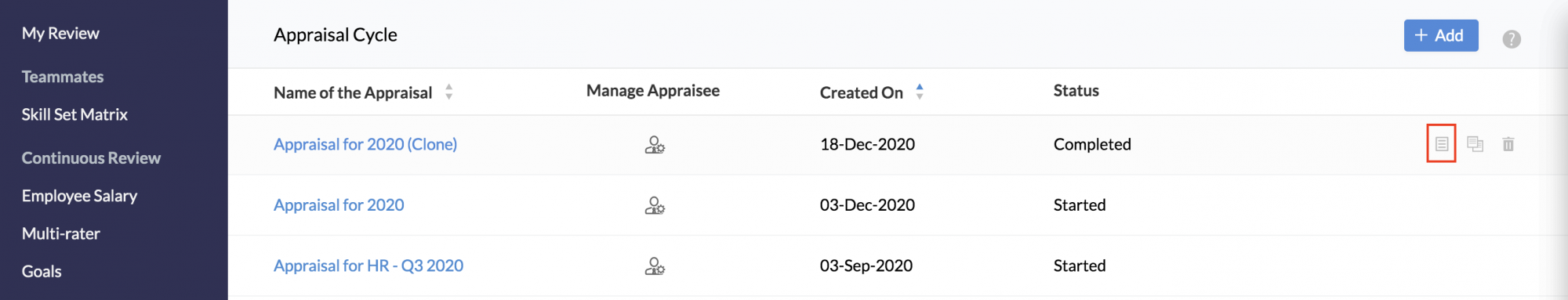Viewport: 1568px width, 300px height.
Task: View report icon for Appraisal for 2020 (Clone)
Action: pyautogui.click(x=1442, y=144)
